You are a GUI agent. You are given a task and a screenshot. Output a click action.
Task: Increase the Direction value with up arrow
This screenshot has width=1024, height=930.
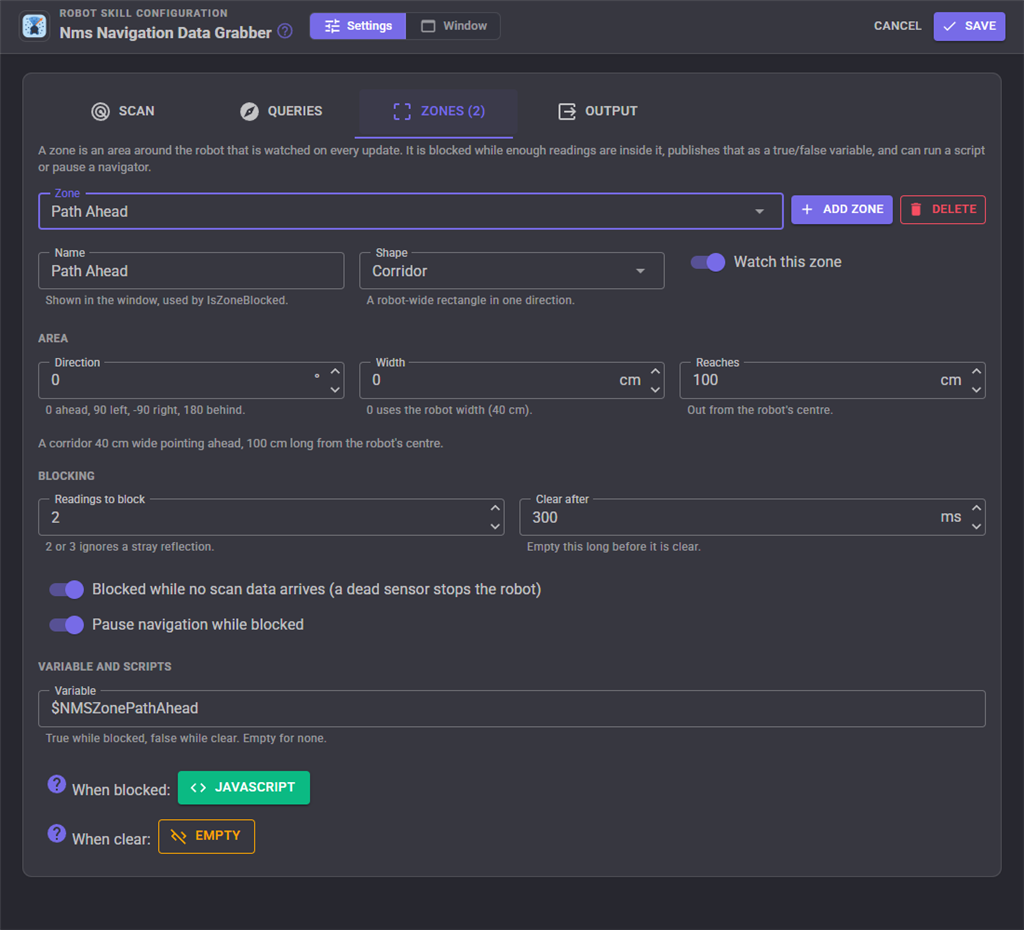[x=335, y=372]
